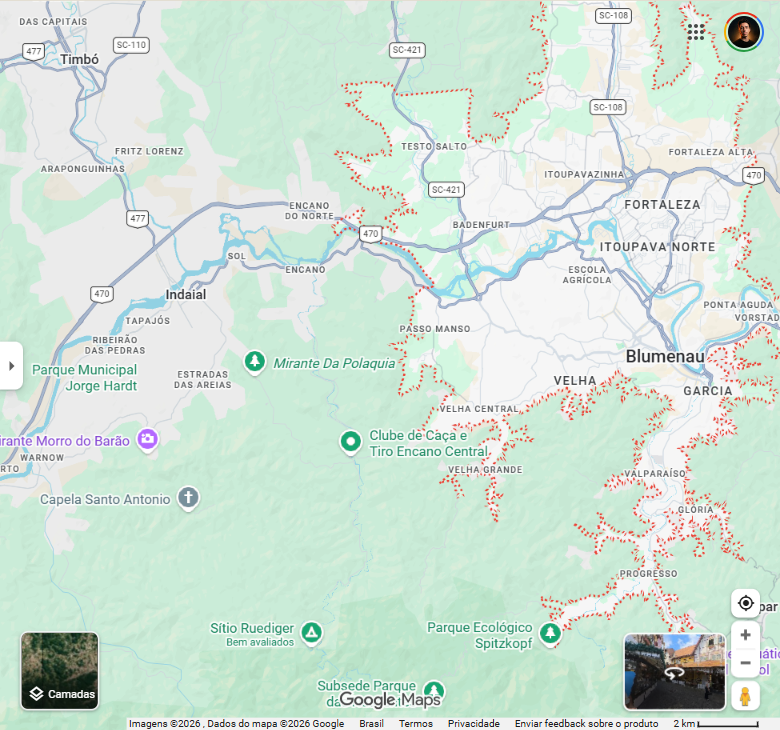Open the Street View preview thumbnail

click(x=674, y=671)
